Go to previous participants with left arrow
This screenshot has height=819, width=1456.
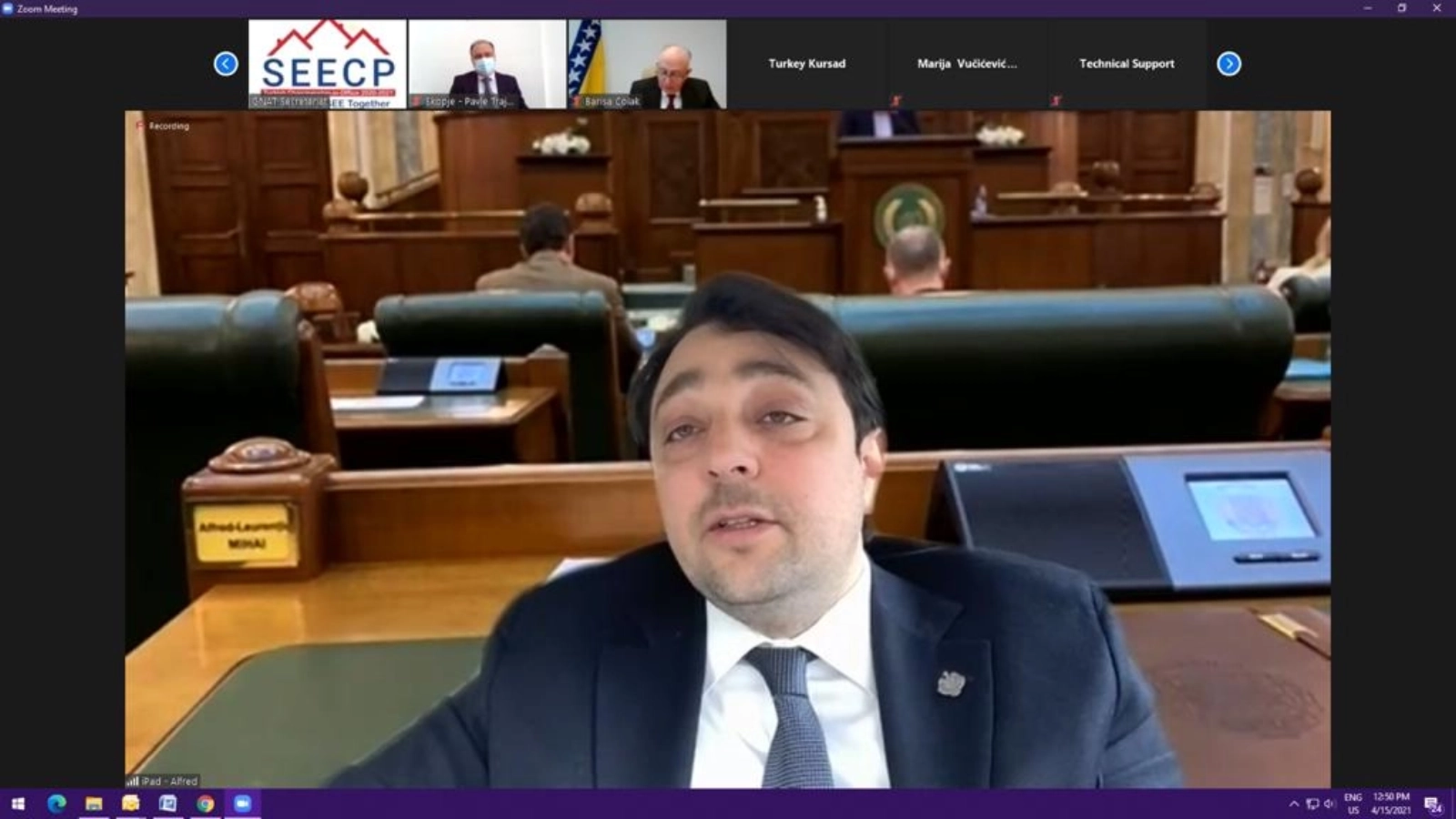point(226,64)
